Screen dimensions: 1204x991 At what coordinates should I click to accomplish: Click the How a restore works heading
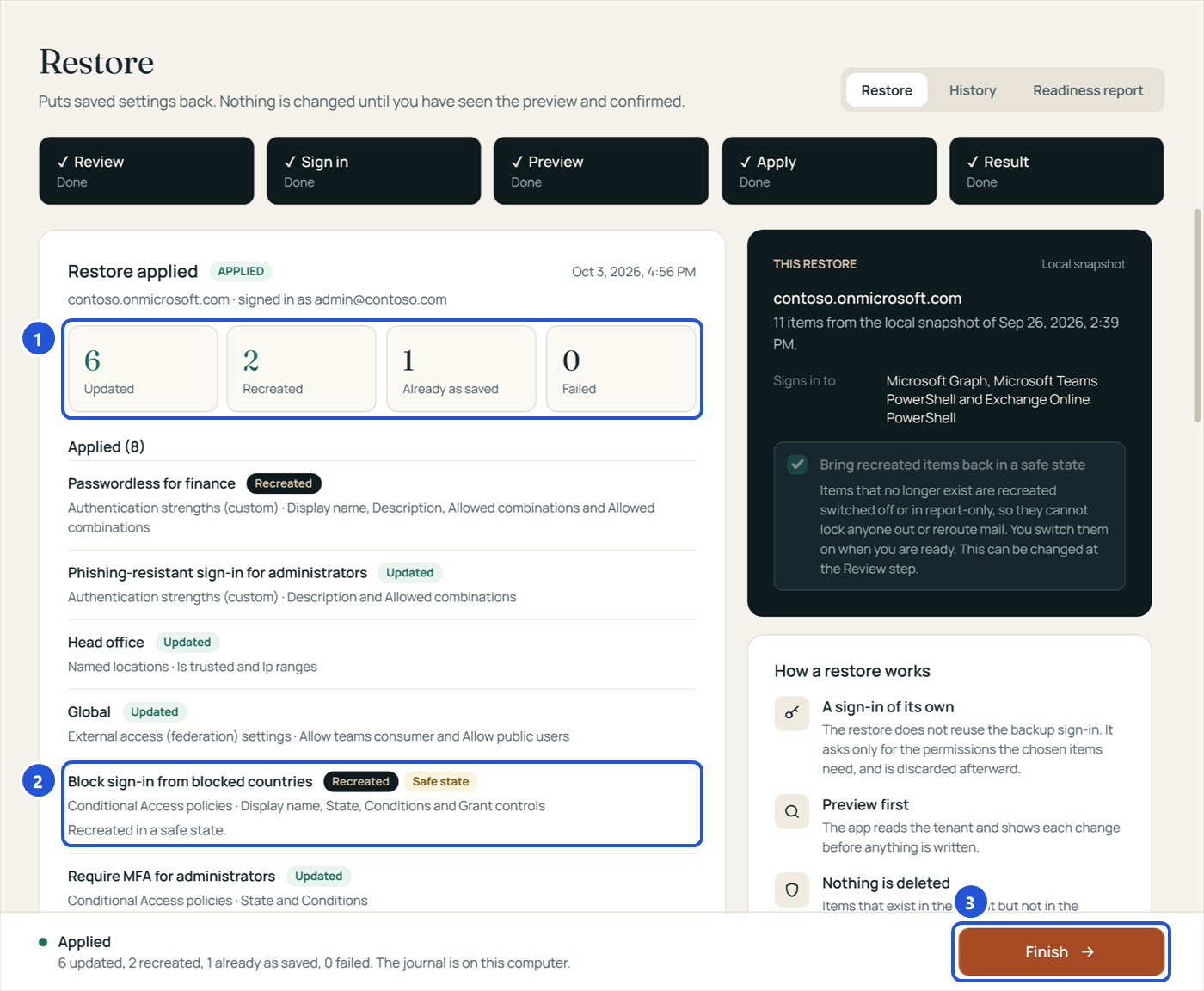(852, 671)
